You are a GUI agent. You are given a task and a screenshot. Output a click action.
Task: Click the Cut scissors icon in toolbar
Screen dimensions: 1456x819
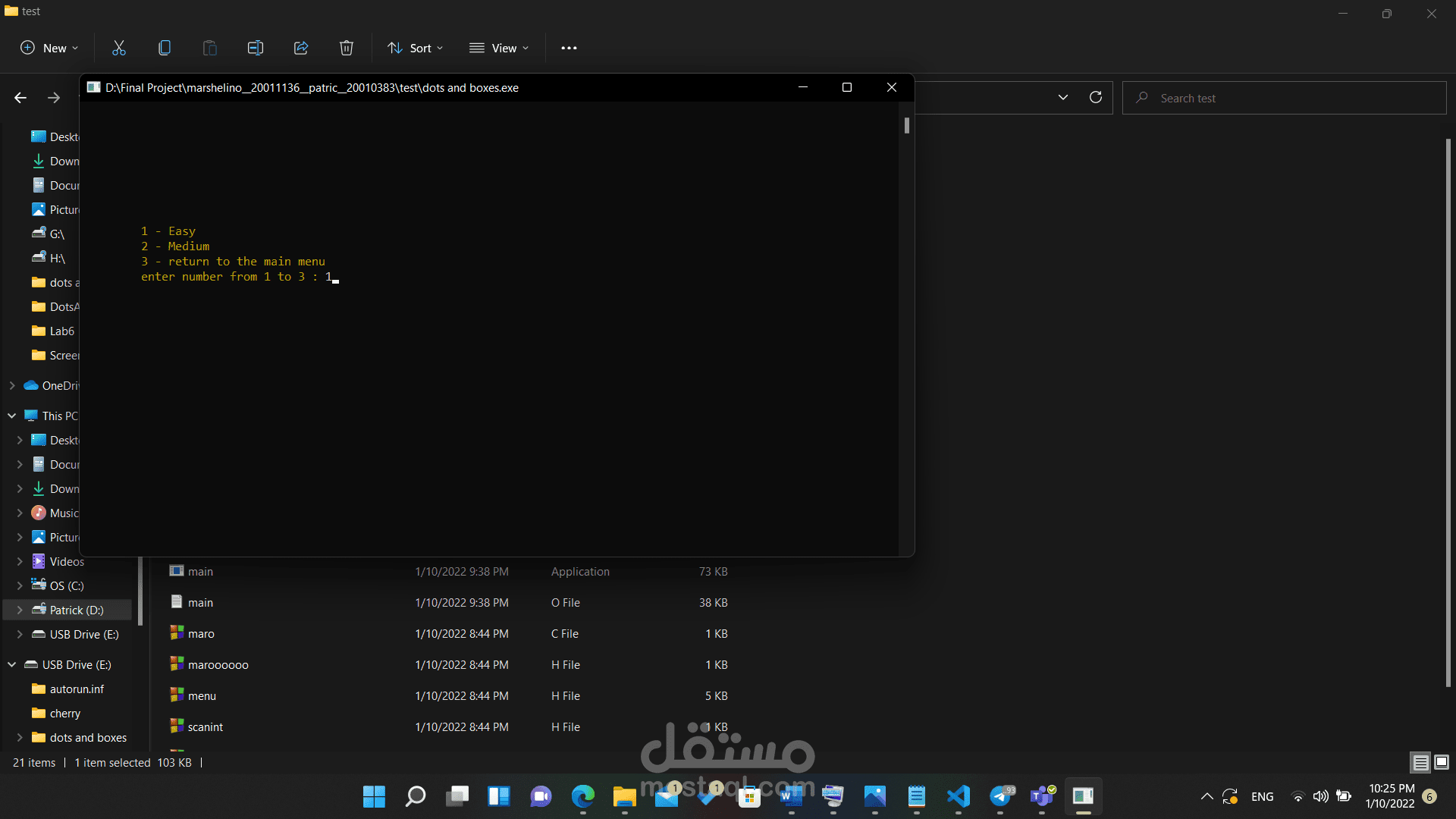[119, 48]
